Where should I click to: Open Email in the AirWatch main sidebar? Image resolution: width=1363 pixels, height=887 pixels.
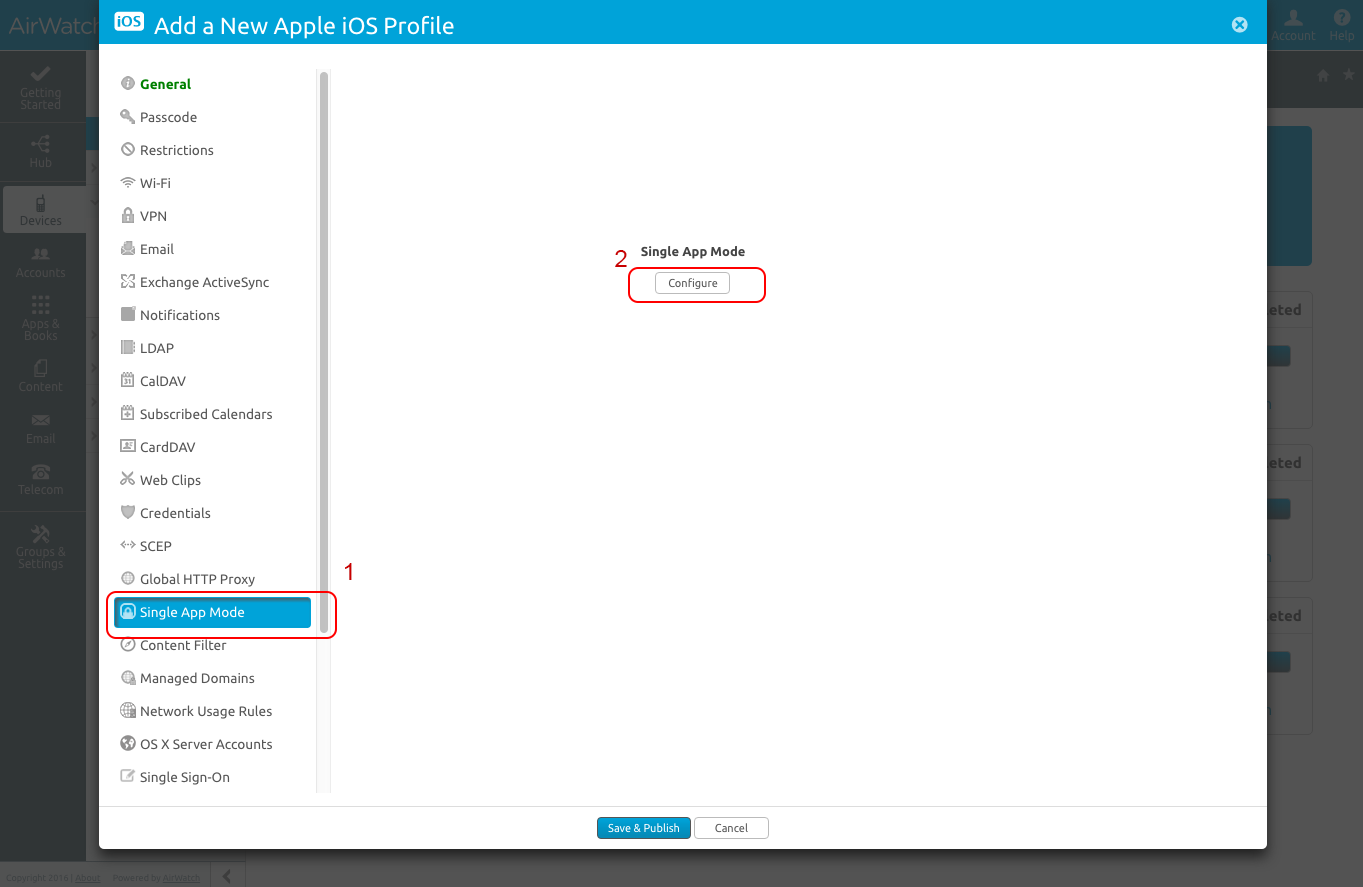(x=41, y=429)
